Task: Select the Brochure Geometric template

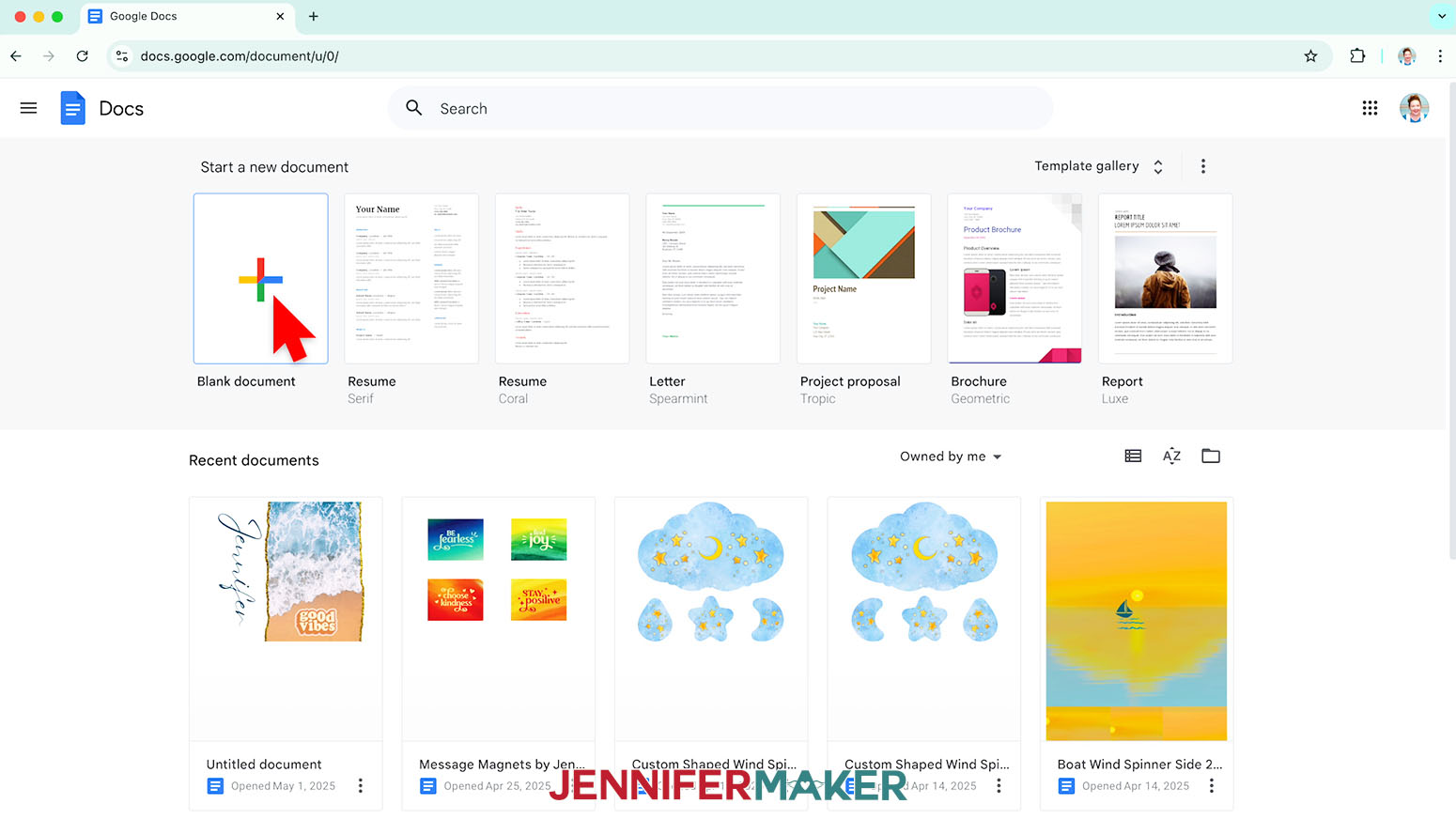Action: [x=1015, y=279]
